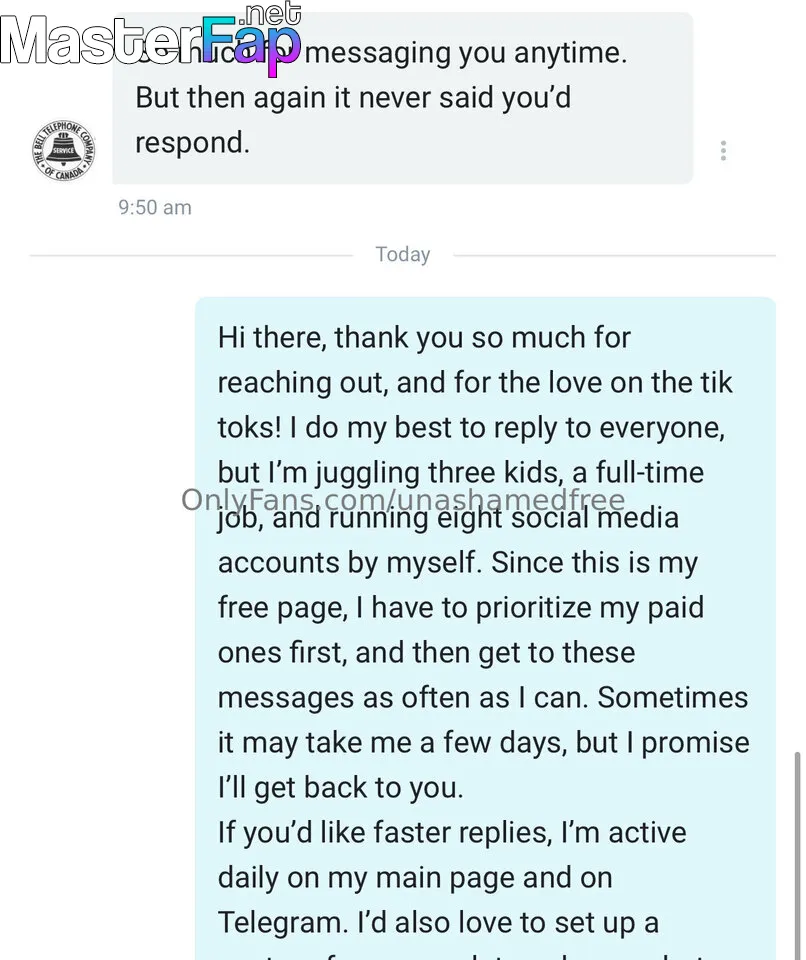806x960 pixels.
Task: Click the OnlyFans.com/unashamedfree watermark link
Action: coord(403,500)
